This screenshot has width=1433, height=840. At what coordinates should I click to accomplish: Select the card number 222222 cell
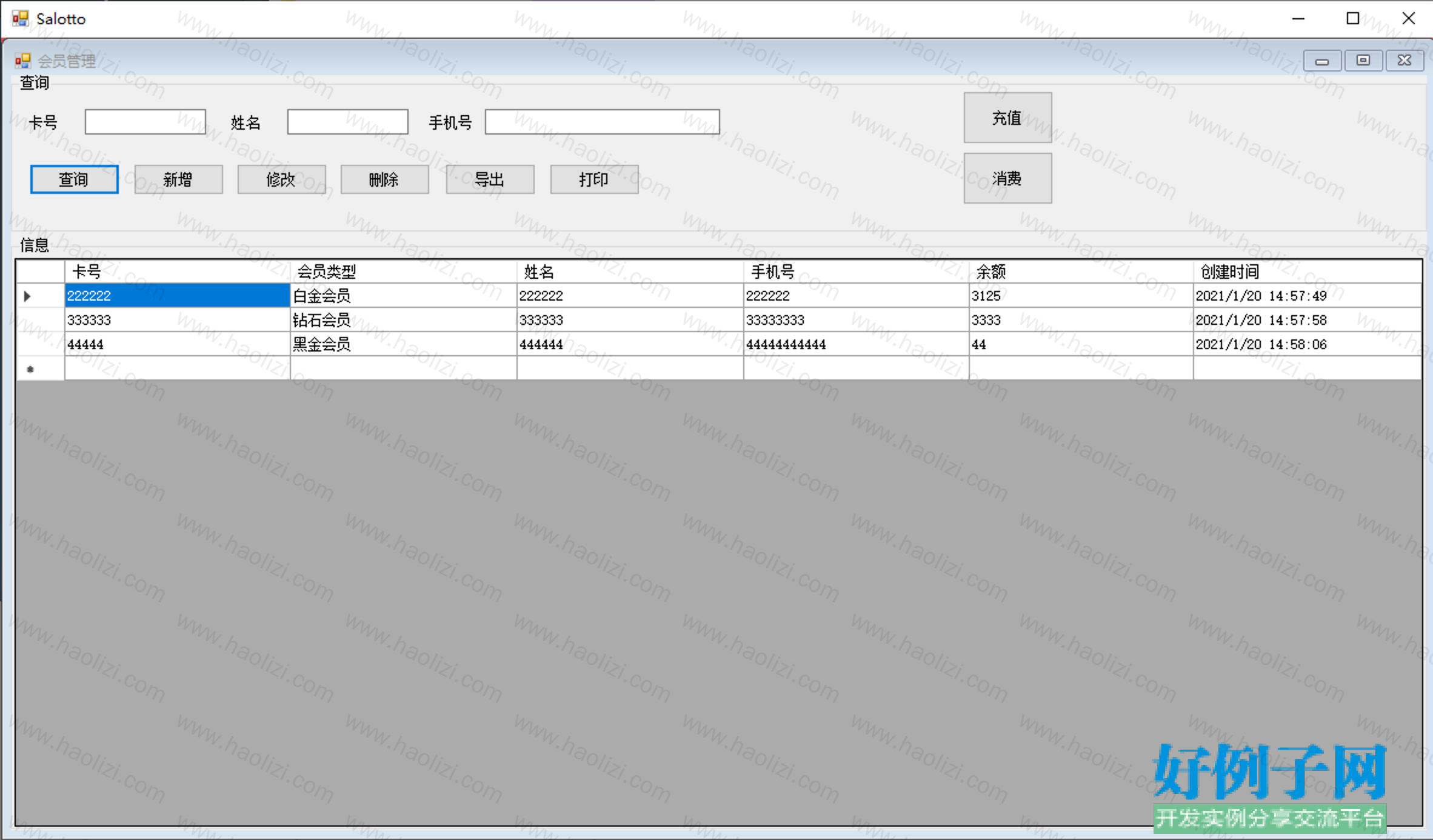(178, 296)
